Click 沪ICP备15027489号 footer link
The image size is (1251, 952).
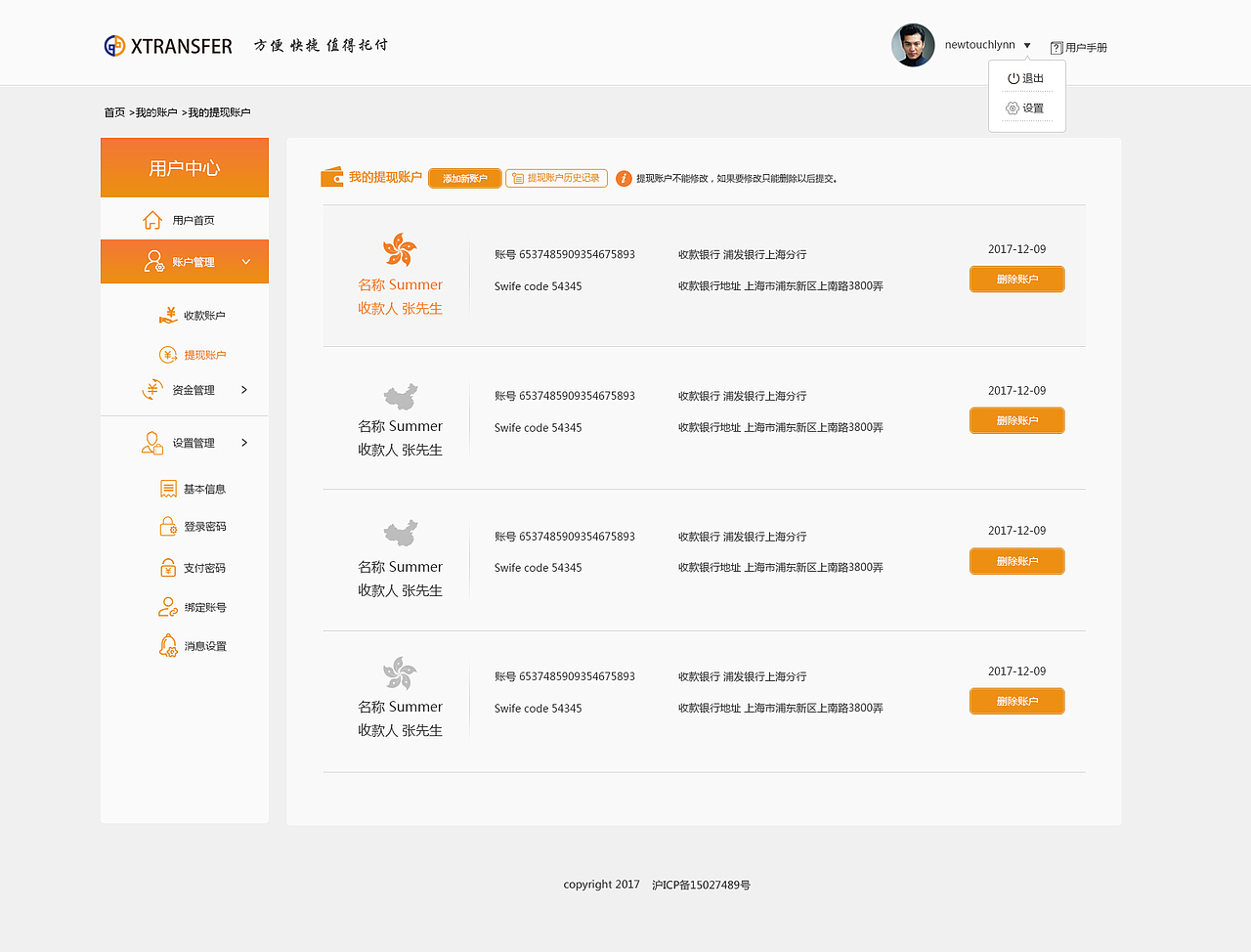702,886
